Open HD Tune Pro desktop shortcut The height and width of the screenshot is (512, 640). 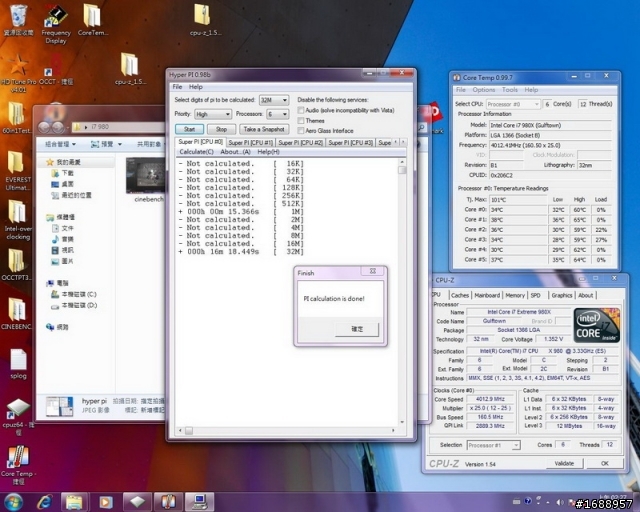pos(18,73)
